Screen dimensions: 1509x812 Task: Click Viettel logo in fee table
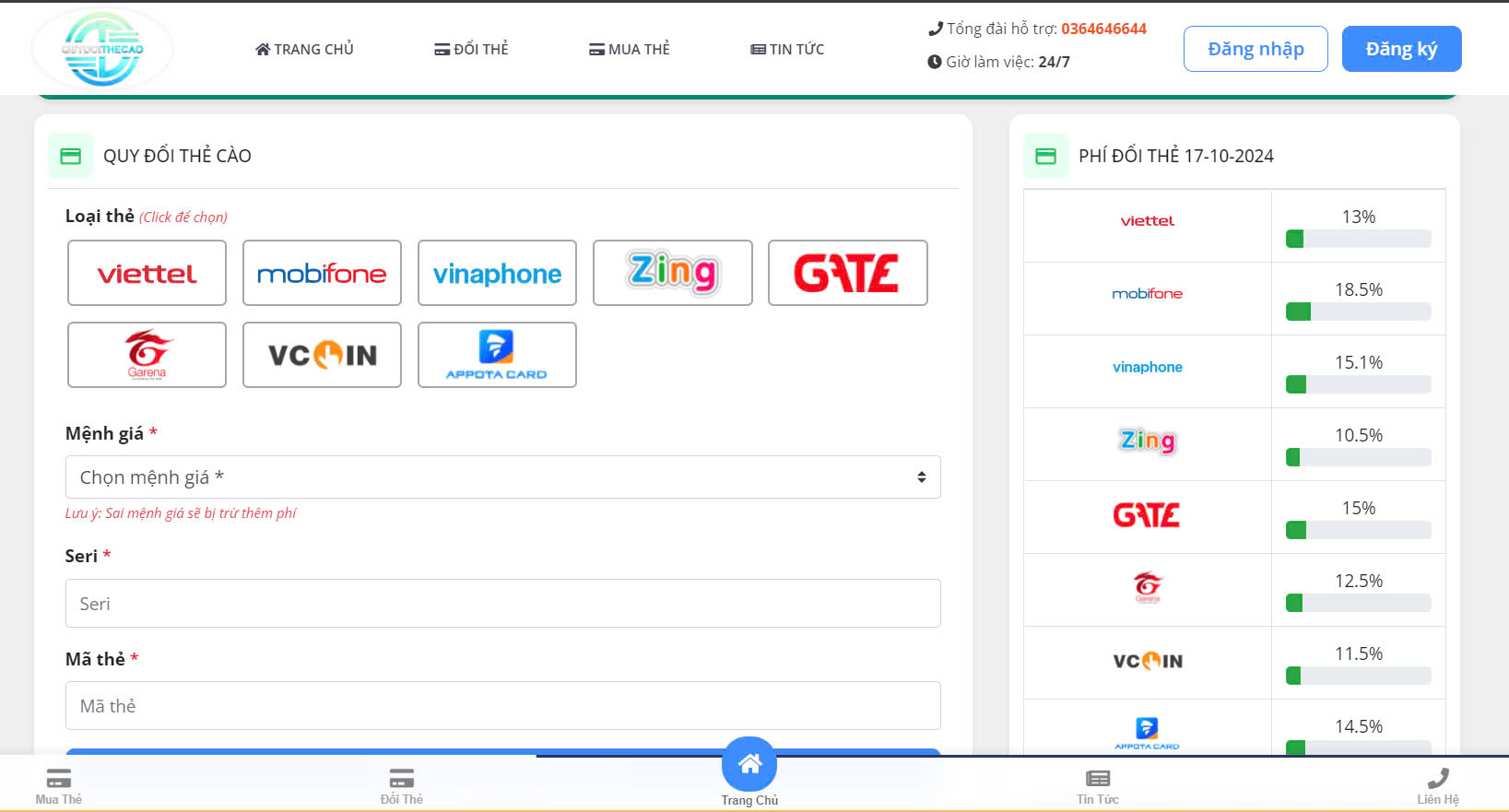pos(1148,221)
